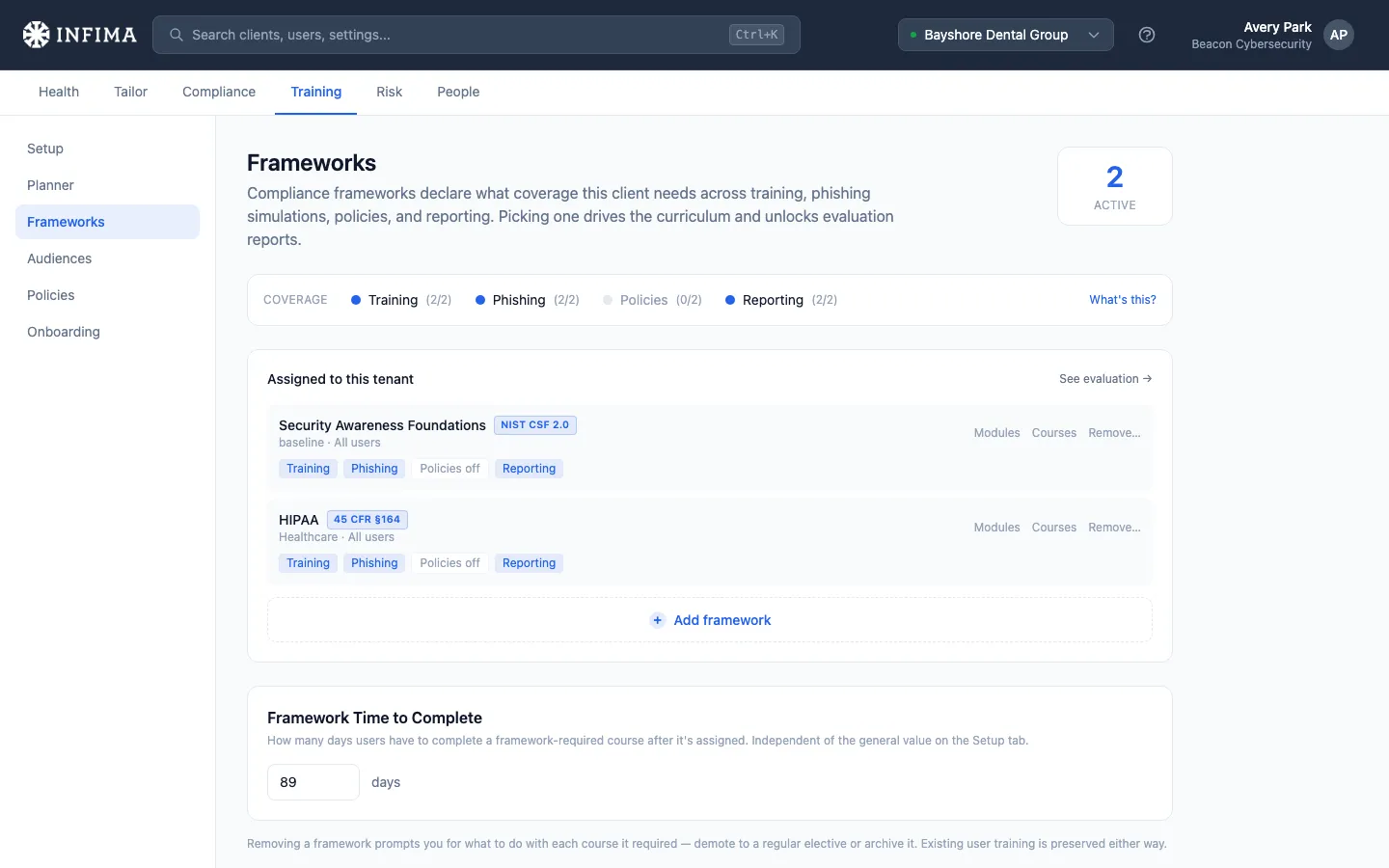Screen dimensions: 1389x868
Task: Remove the HIPAA framework
Action: point(1114,528)
